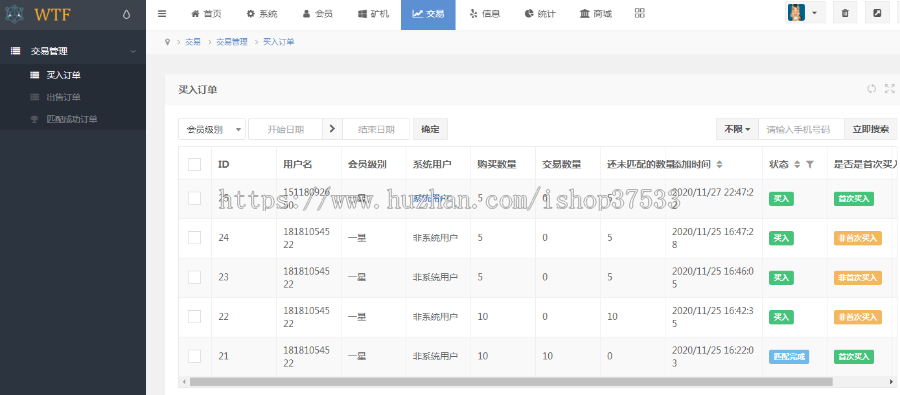Viewport: 900px width, 395px height.
Task: Open the 系统 system tab
Action: point(261,14)
